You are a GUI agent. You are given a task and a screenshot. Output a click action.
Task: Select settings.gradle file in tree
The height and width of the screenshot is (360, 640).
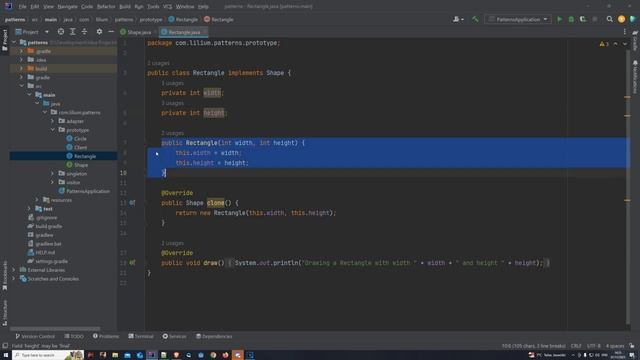47,261
